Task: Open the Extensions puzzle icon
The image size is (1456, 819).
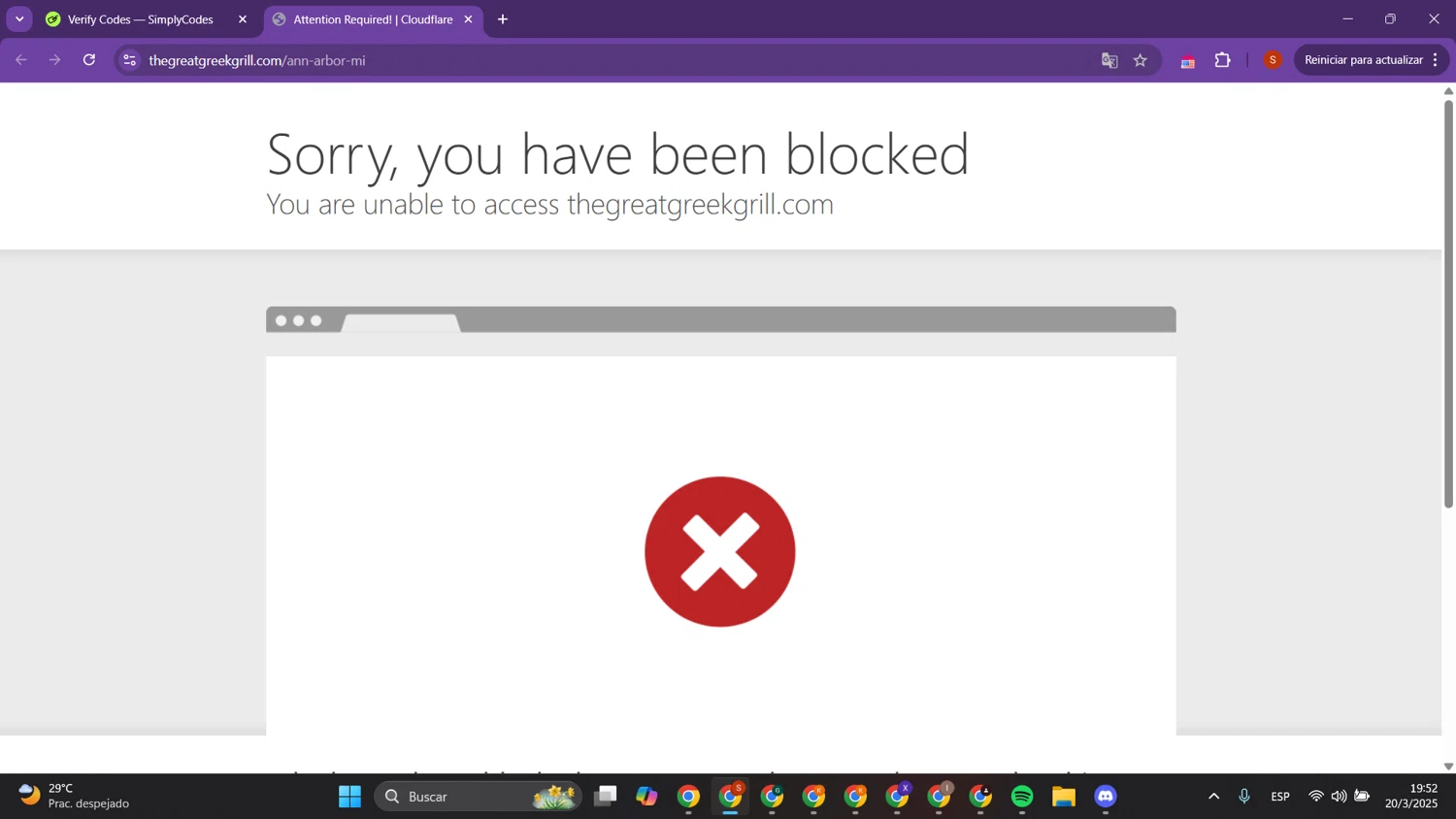Action: coord(1223,60)
